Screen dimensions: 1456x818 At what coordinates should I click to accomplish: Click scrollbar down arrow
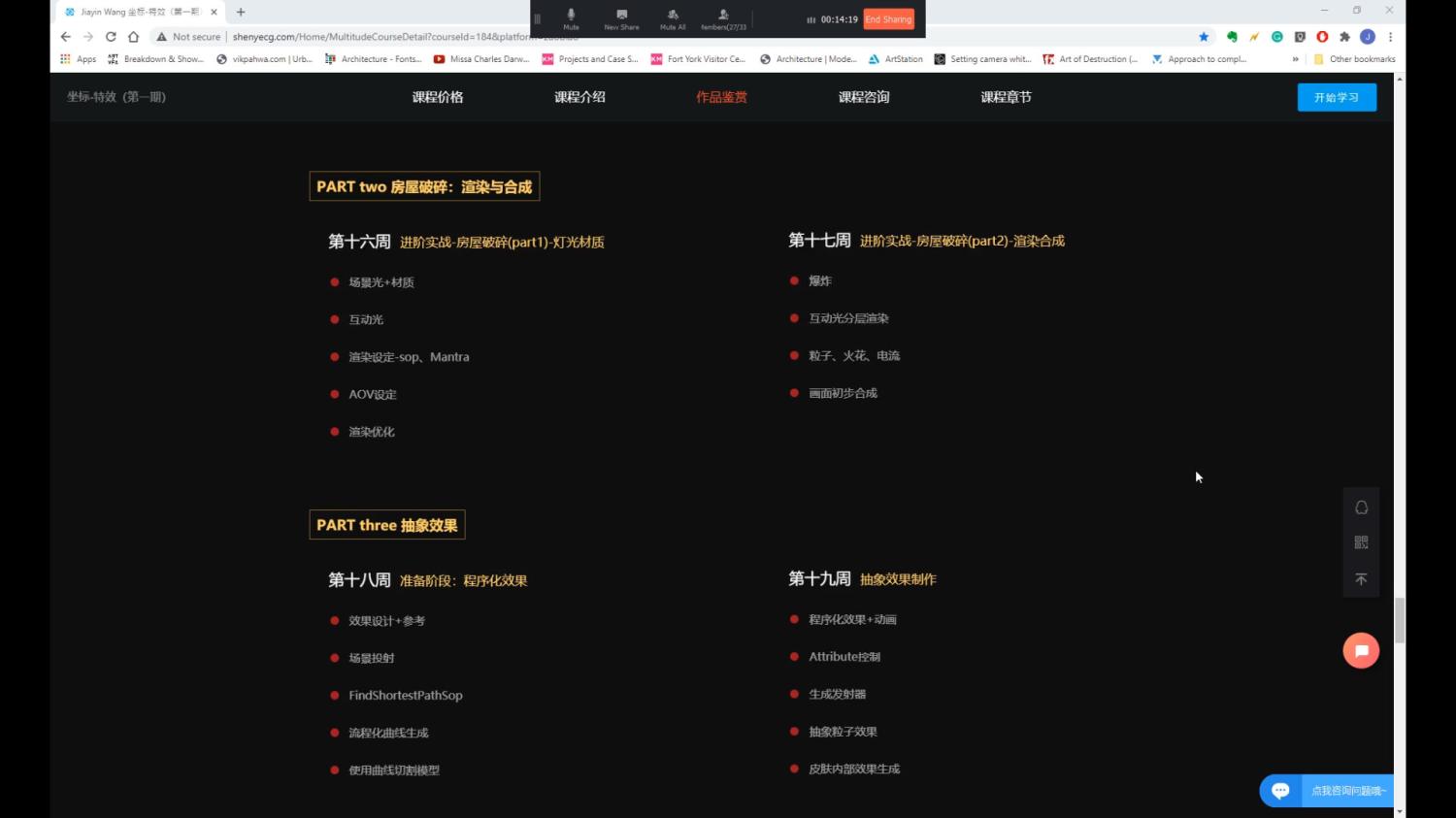1400,812
